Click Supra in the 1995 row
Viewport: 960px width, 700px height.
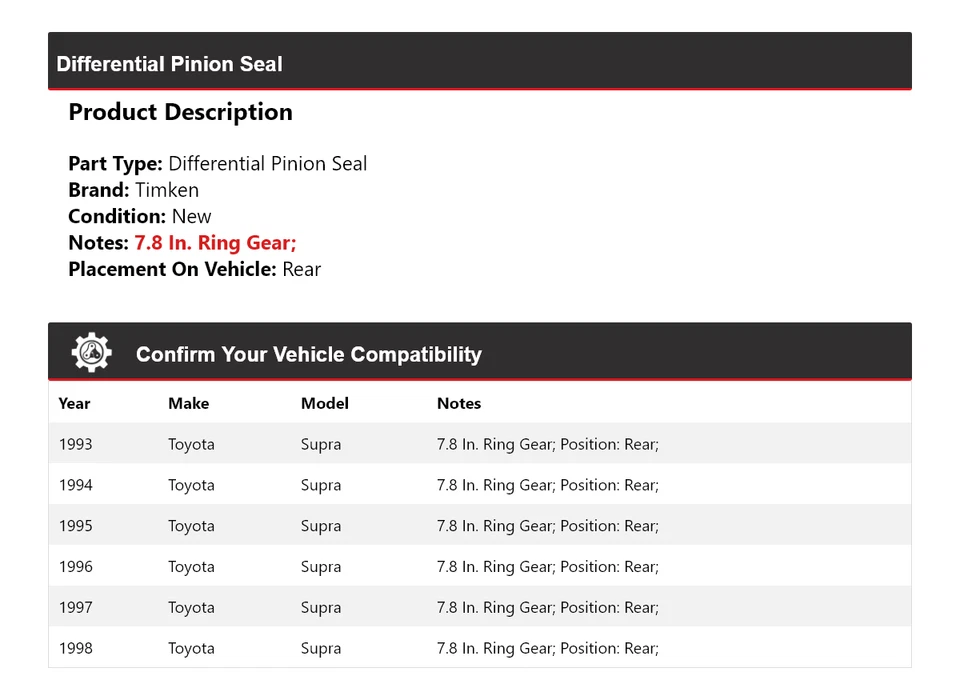321,526
